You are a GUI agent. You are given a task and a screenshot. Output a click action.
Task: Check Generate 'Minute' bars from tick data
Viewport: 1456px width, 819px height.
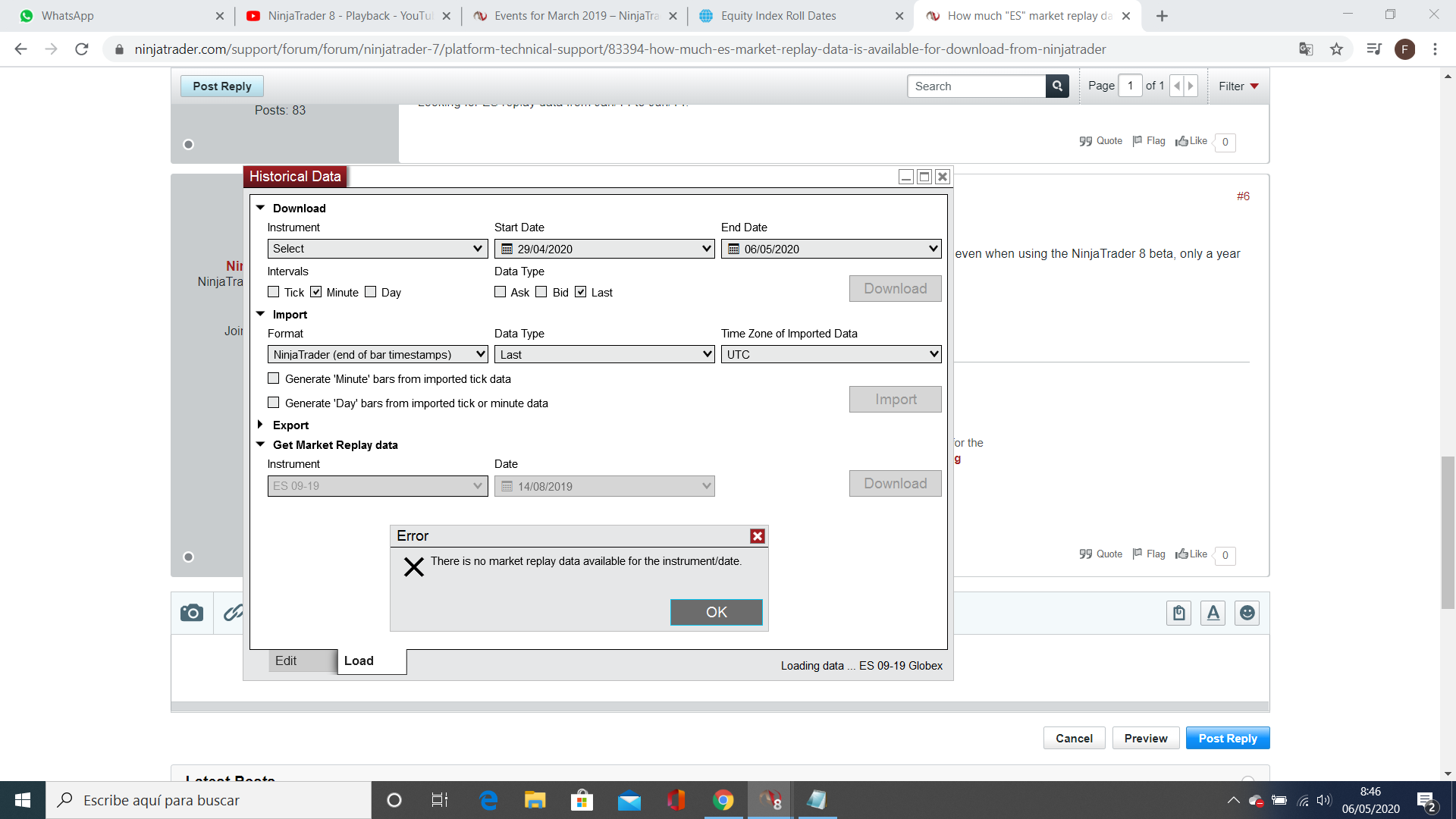[x=274, y=378]
